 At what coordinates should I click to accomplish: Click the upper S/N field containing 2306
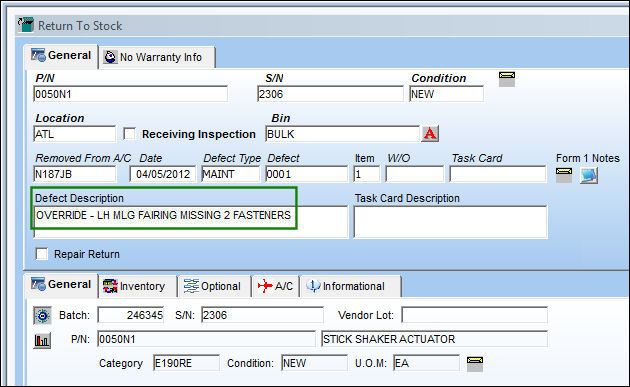point(330,94)
